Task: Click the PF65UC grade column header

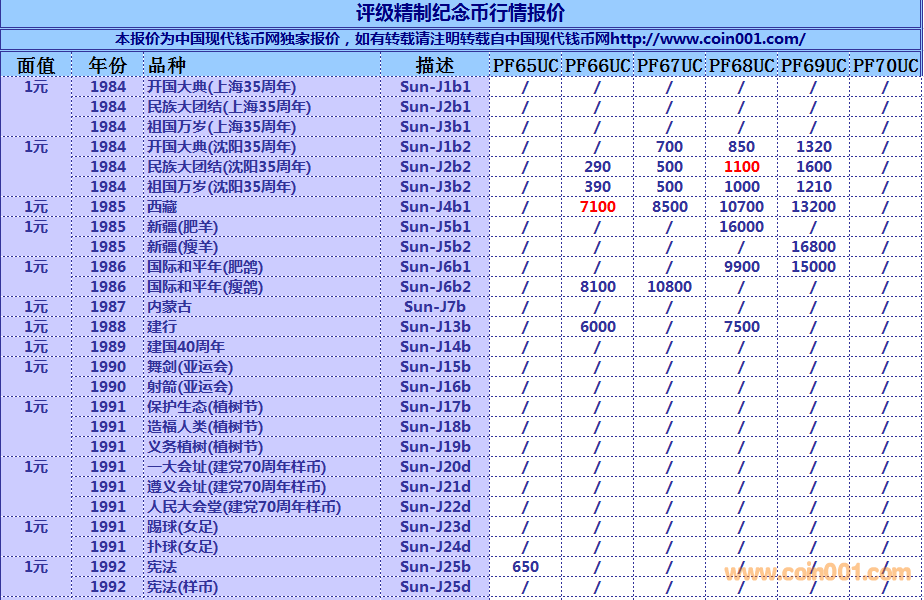Action: 525,66
